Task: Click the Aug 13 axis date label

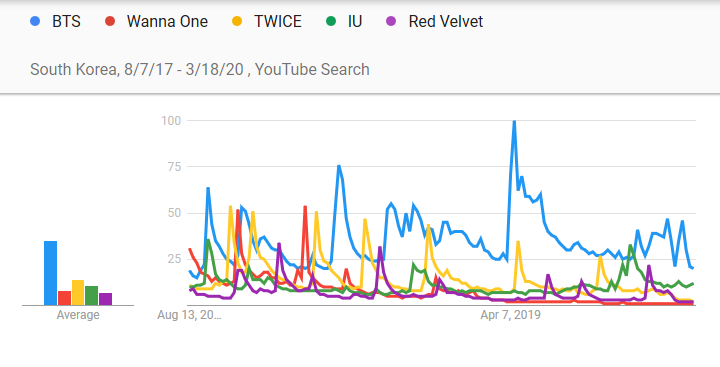Action: click(189, 315)
